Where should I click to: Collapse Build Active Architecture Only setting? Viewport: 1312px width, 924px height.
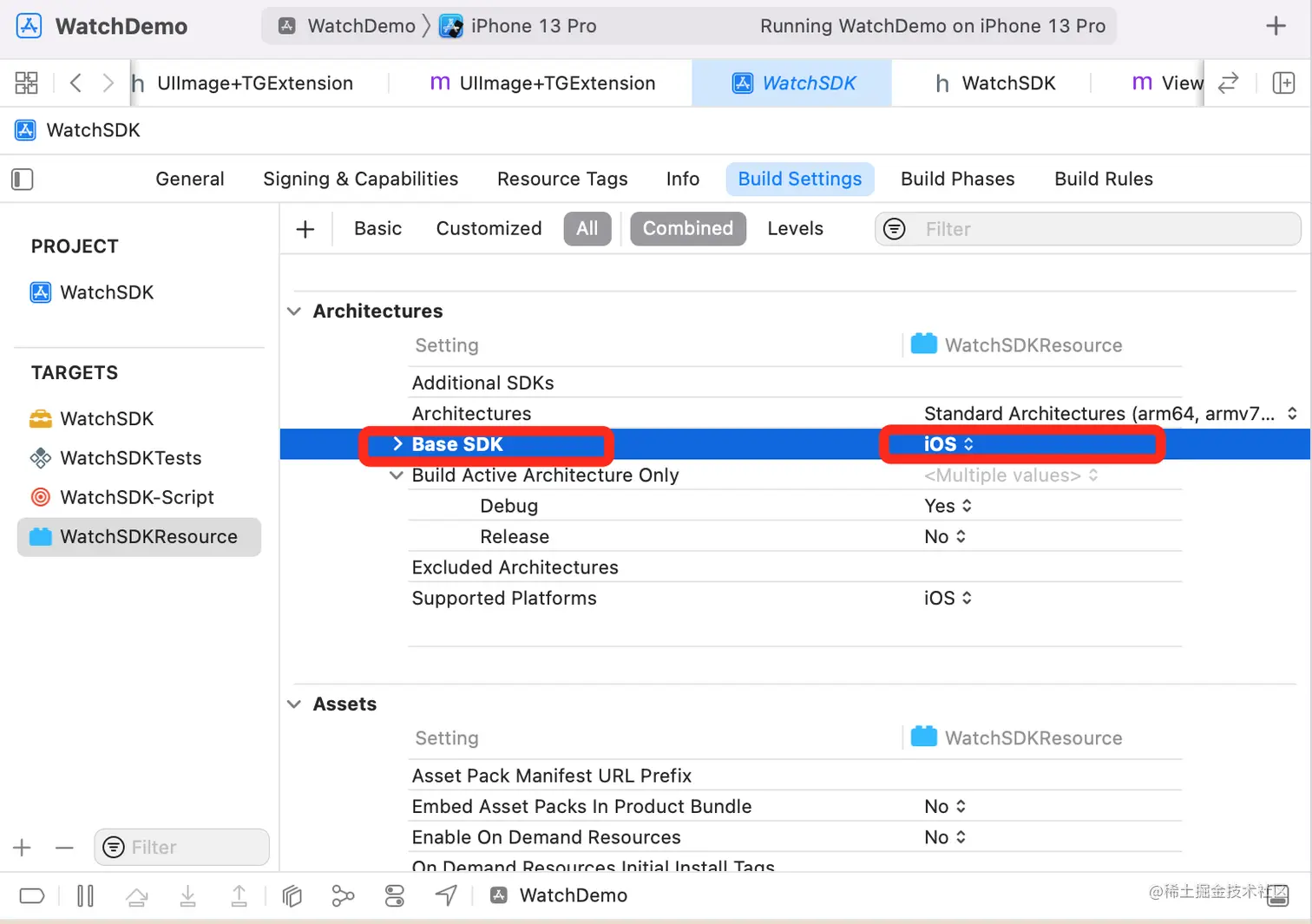397,475
